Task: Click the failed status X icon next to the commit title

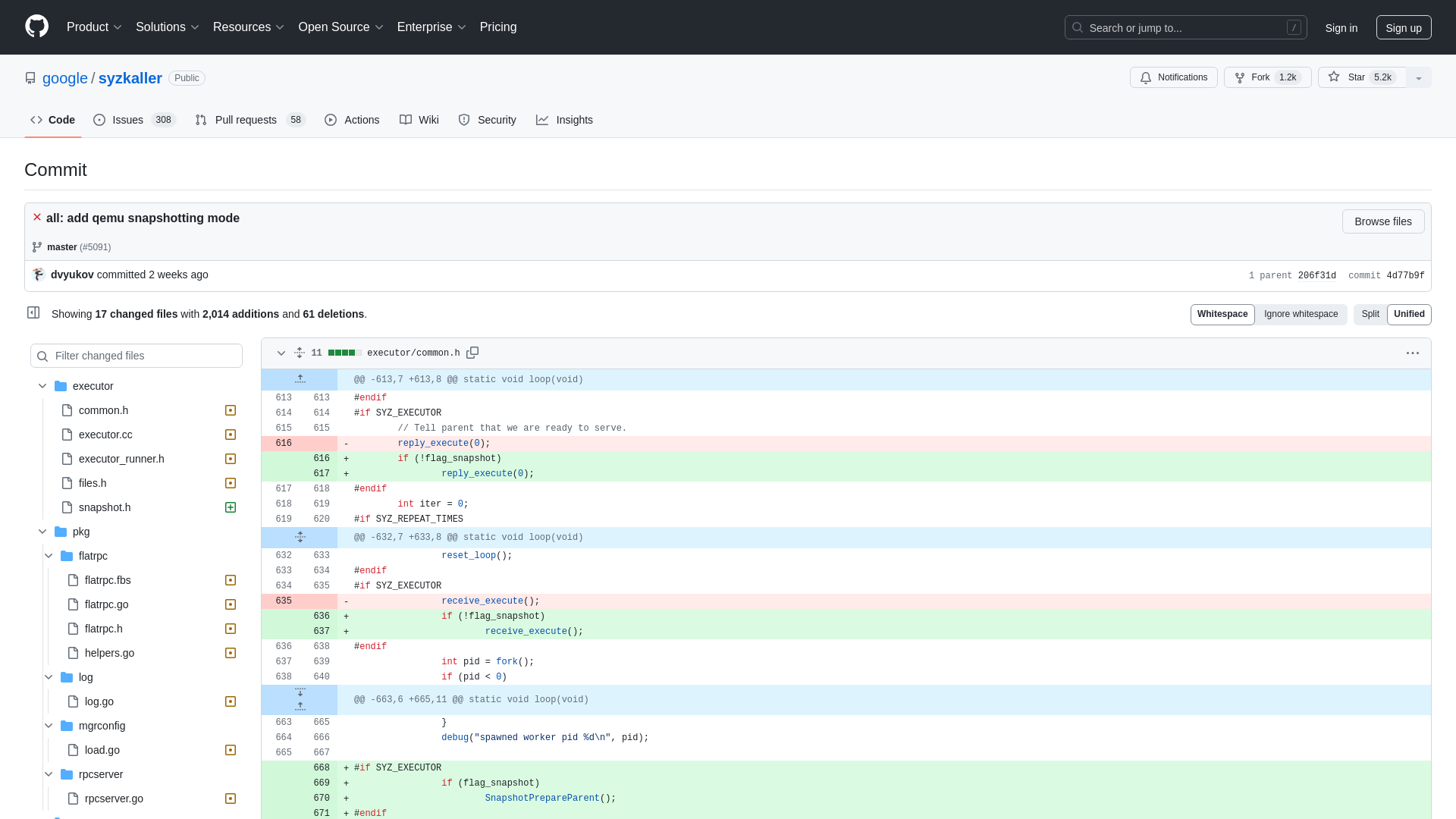Action: [x=37, y=217]
